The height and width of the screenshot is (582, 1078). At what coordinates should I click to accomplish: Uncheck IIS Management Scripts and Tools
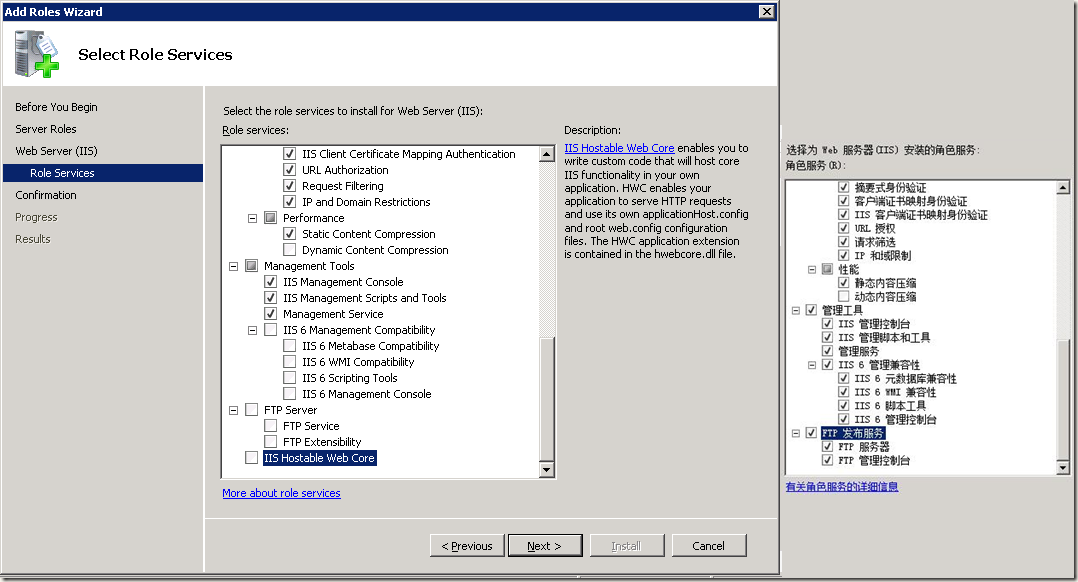pos(271,298)
